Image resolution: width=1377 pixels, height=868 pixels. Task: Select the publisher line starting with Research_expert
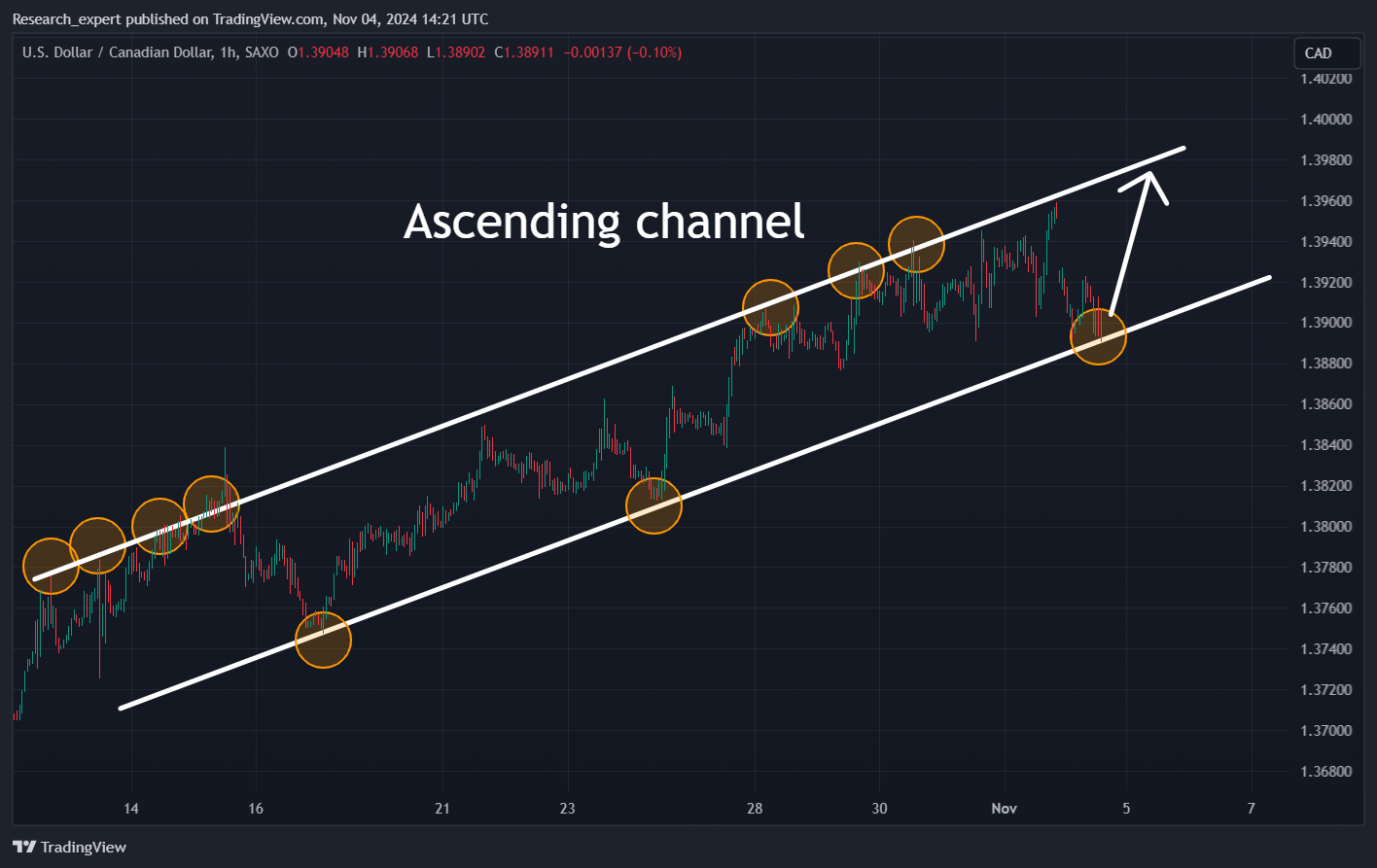pos(250,19)
